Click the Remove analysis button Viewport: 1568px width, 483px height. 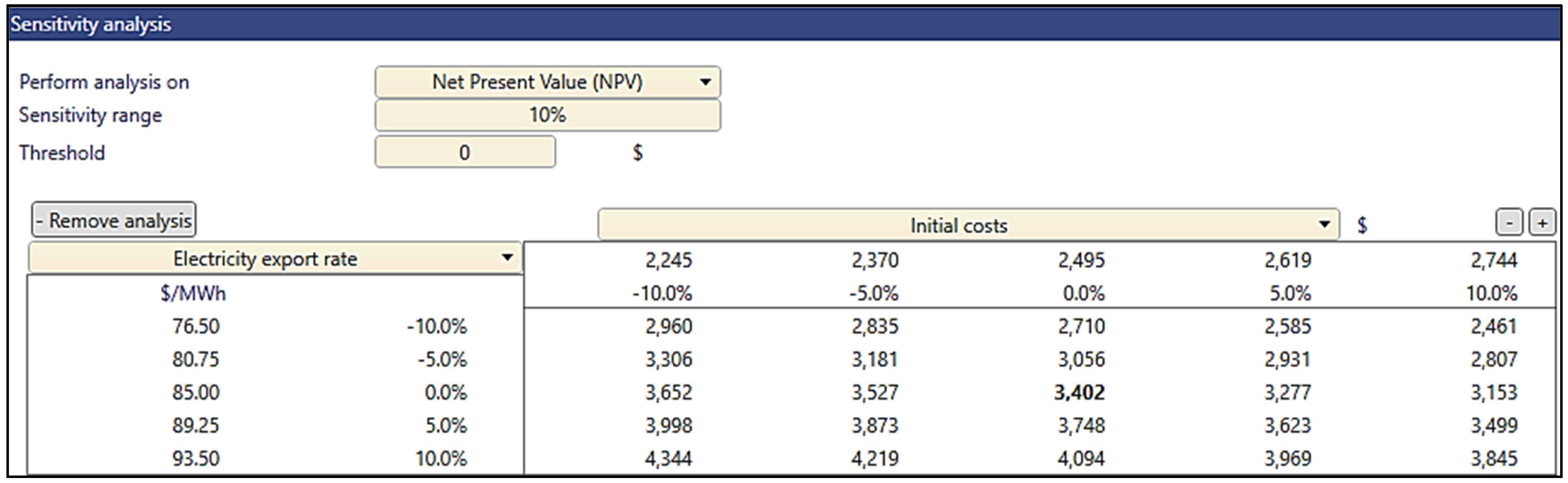coord(114,220)
